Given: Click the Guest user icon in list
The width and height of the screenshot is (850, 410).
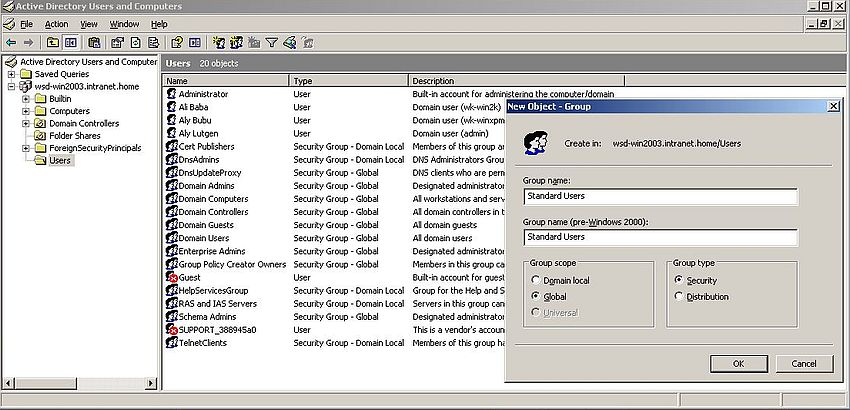Looking at the screenshot, I should 171,277.
